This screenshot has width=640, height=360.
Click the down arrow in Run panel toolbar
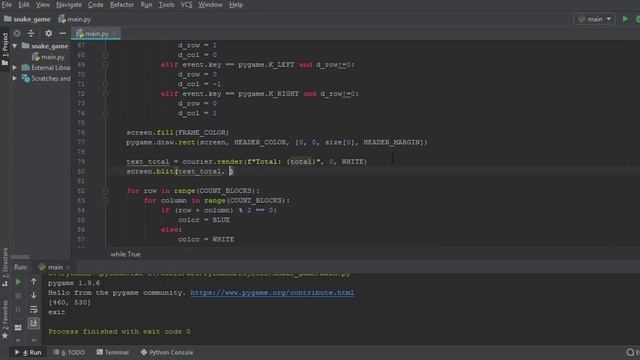click(33, 296)
